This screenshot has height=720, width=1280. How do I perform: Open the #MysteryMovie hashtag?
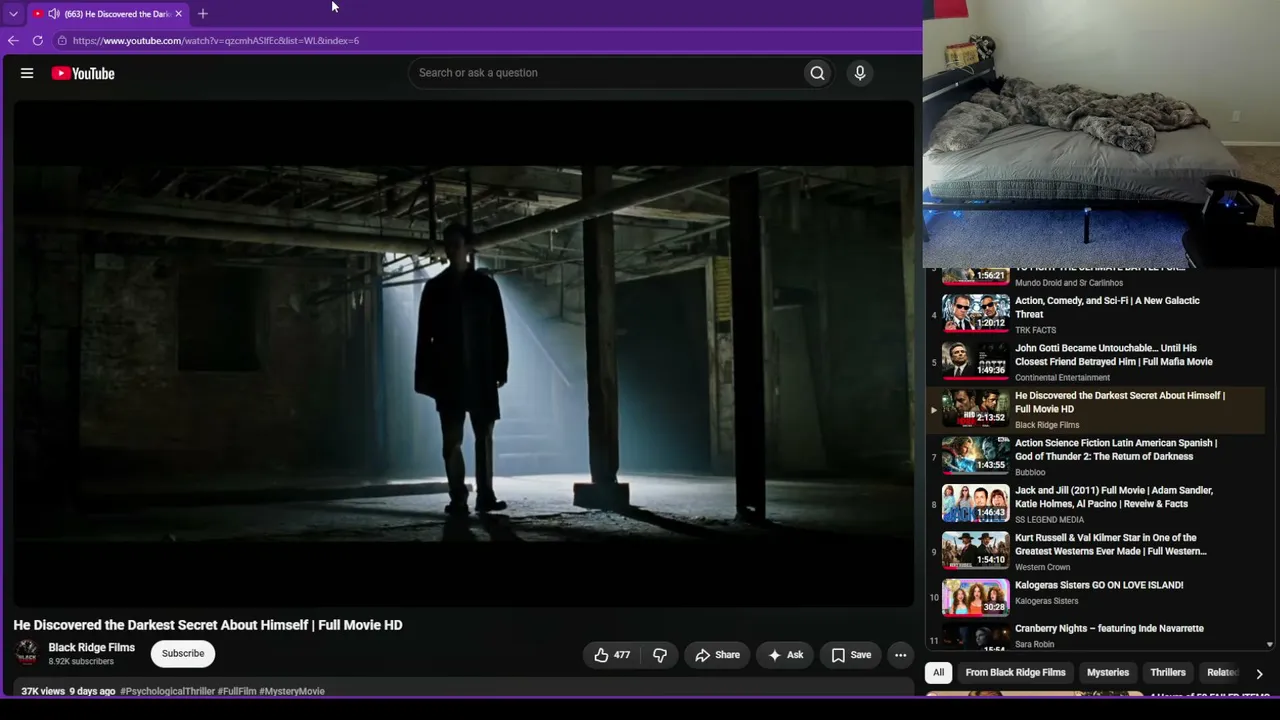click(292, 691)
